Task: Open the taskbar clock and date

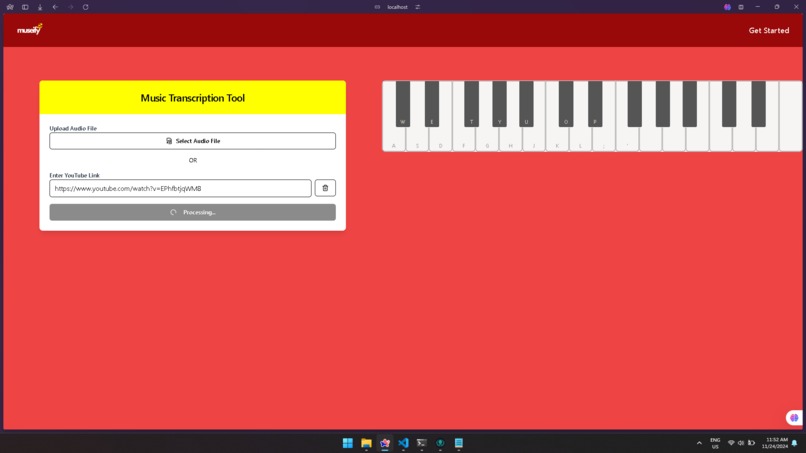Action: (775, 443)
